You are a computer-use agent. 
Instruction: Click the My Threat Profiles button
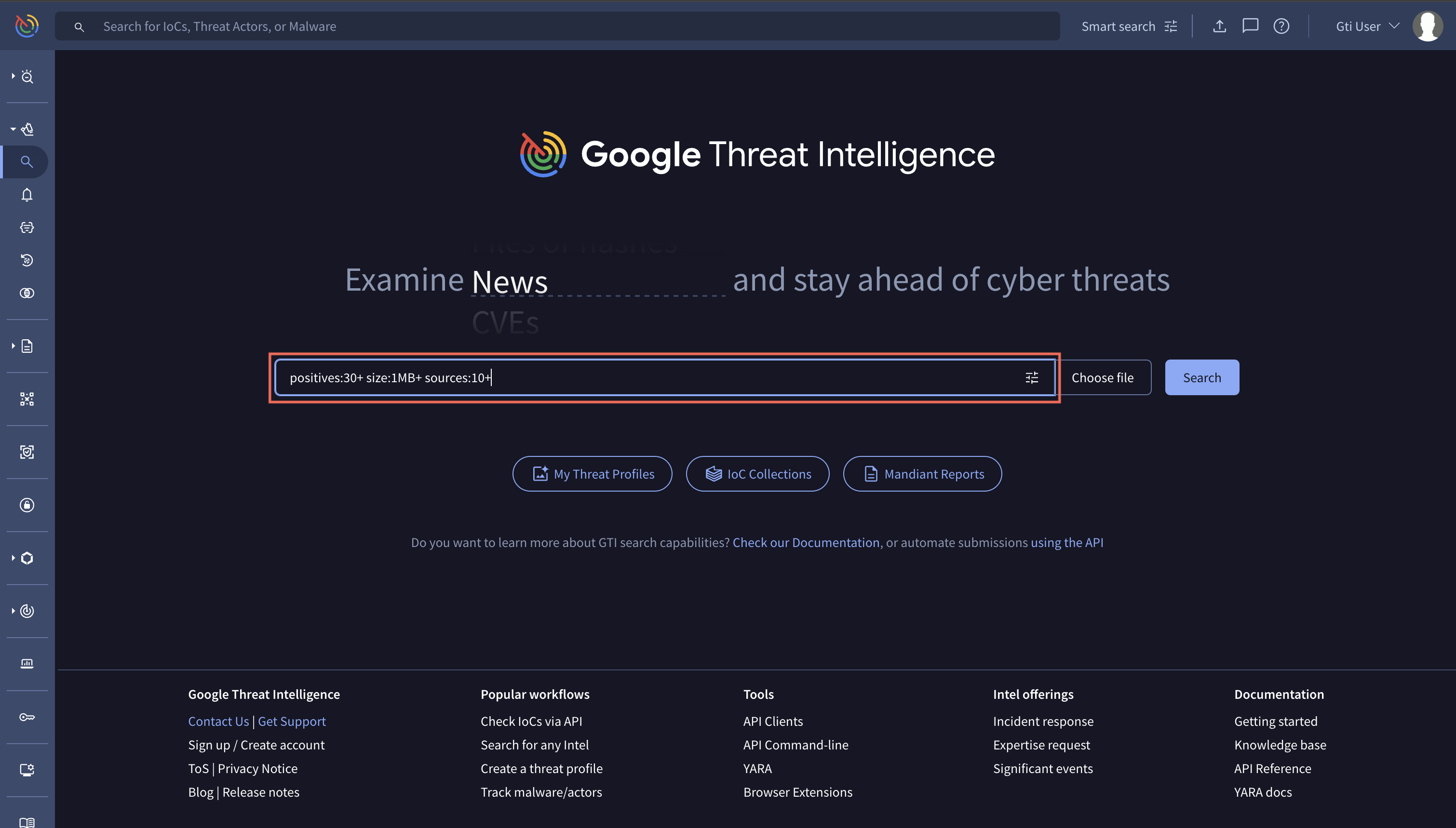pyautogui.click(x=592, y=474)
